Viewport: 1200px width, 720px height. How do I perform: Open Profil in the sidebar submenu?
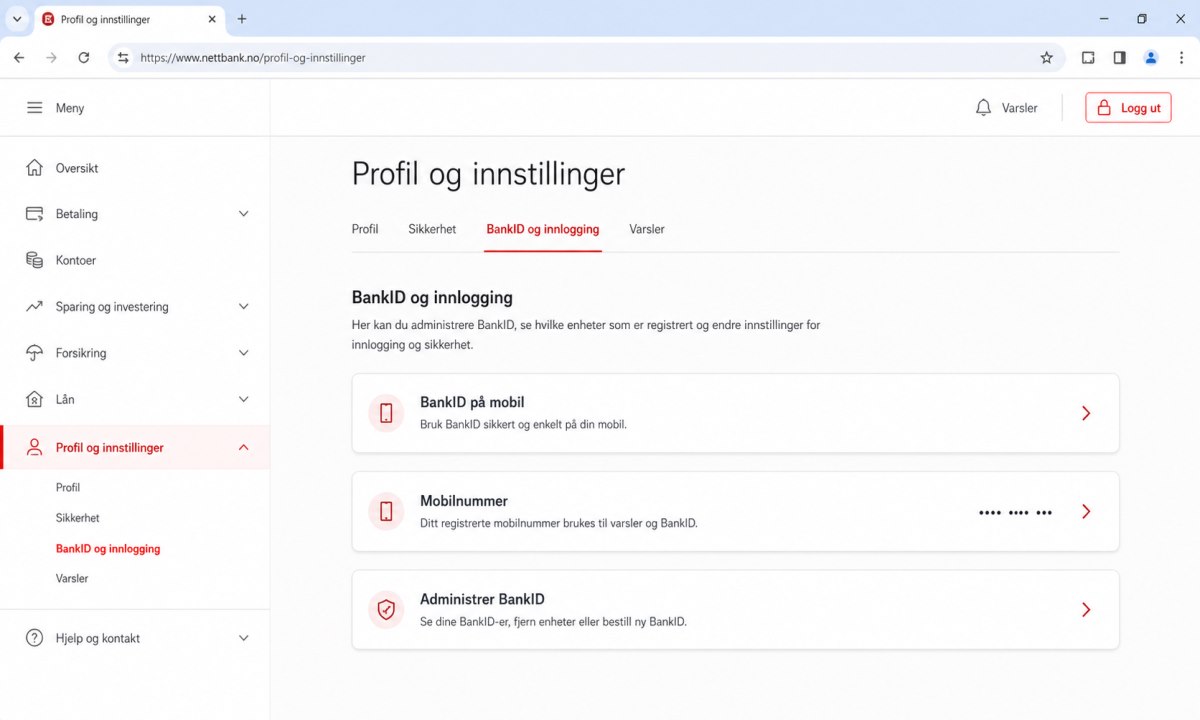coord(68,488)
